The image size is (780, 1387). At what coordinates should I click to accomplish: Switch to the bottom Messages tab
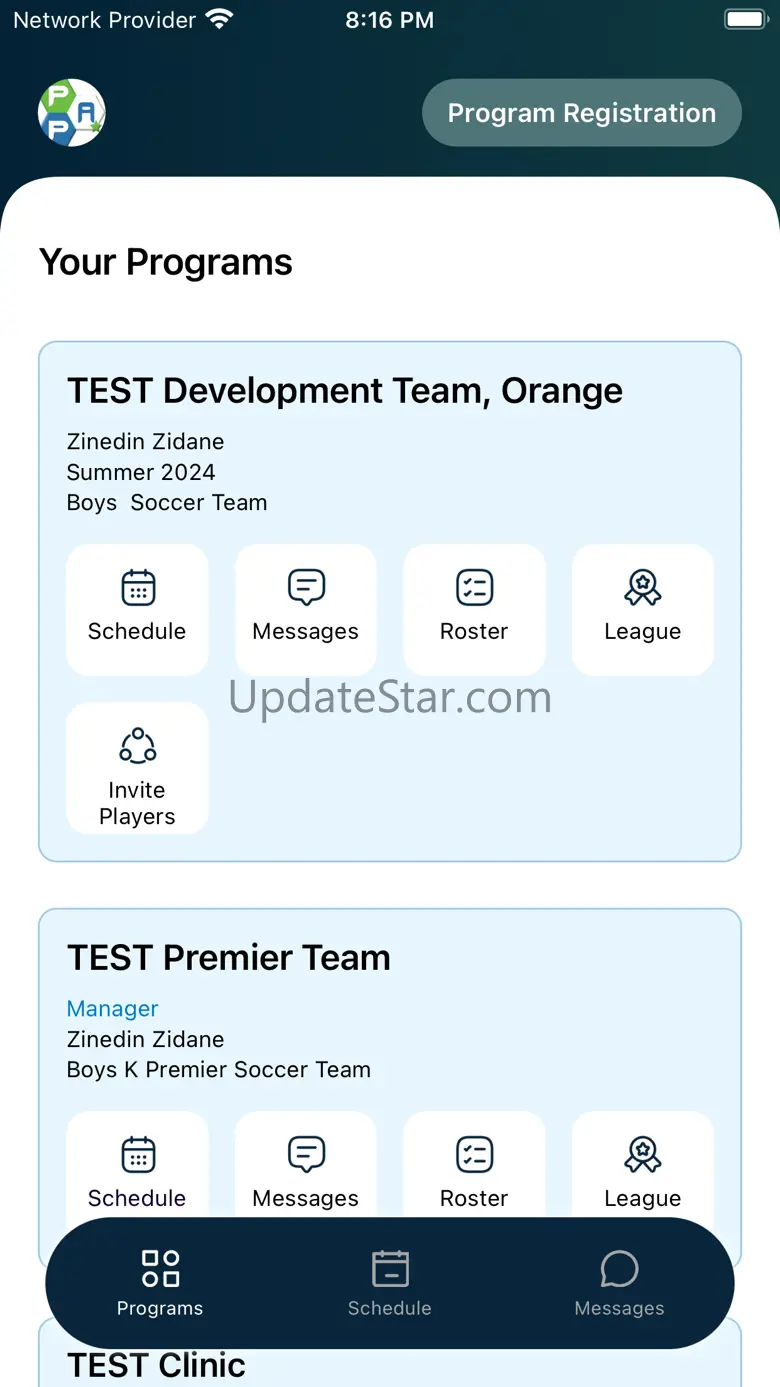619,1282
